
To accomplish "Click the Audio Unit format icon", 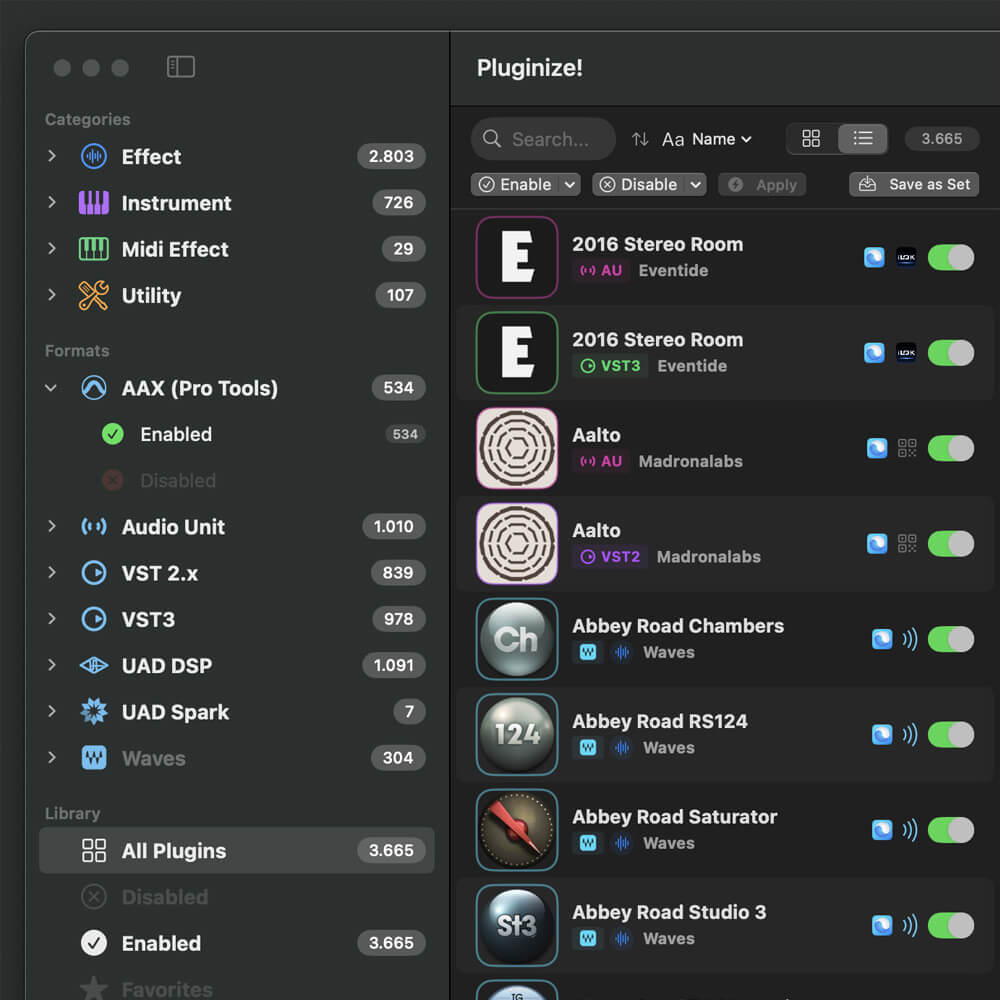I will 94,527.
